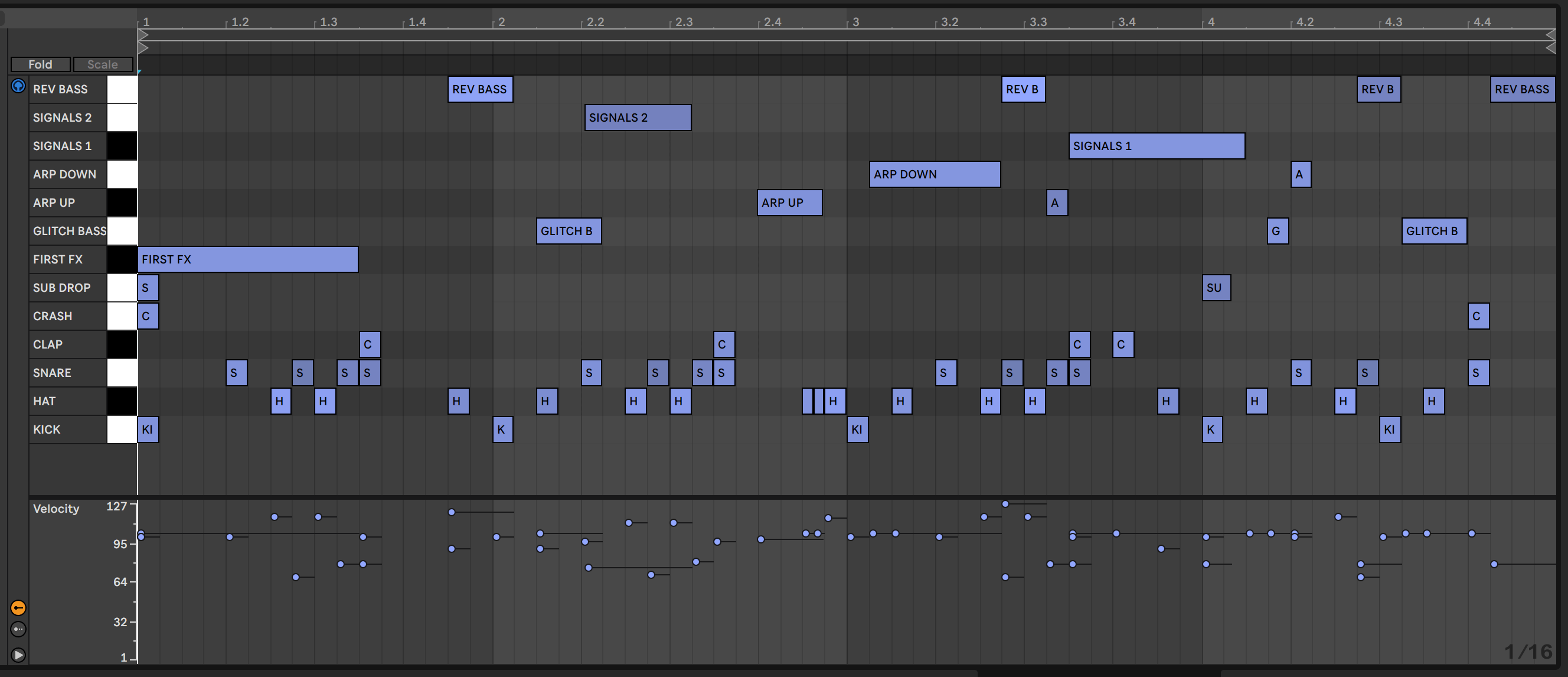Viewport: 1568px width, 677px height.
Task: Select the GLITCH BASS row label
Action: (x=70, y=231)
